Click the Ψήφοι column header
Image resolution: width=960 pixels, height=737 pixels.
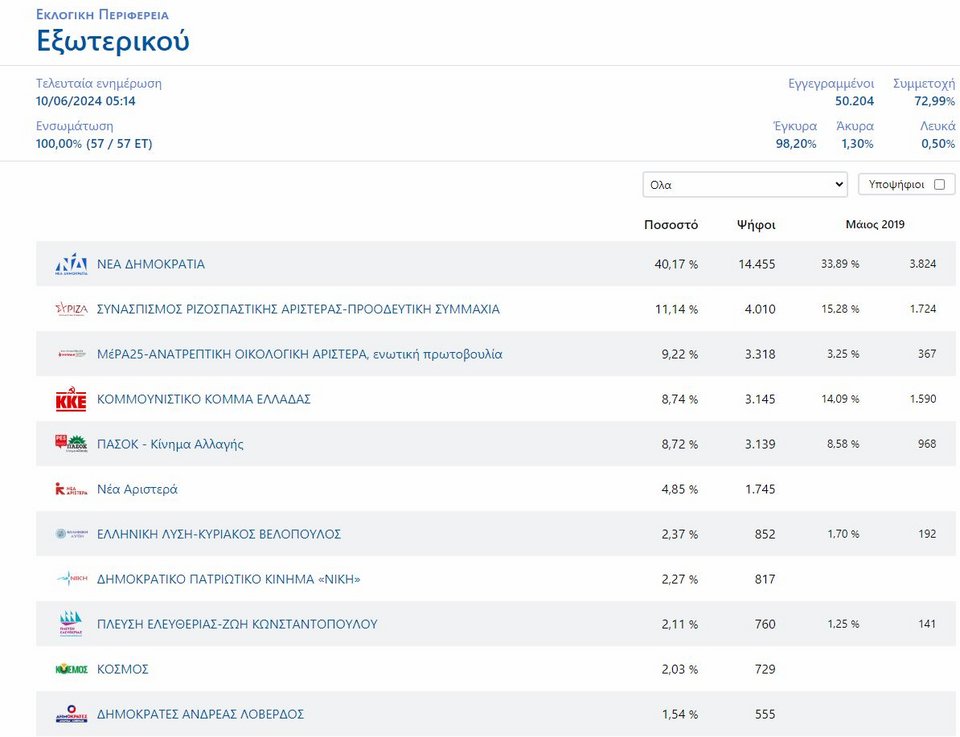pos(756,225)
